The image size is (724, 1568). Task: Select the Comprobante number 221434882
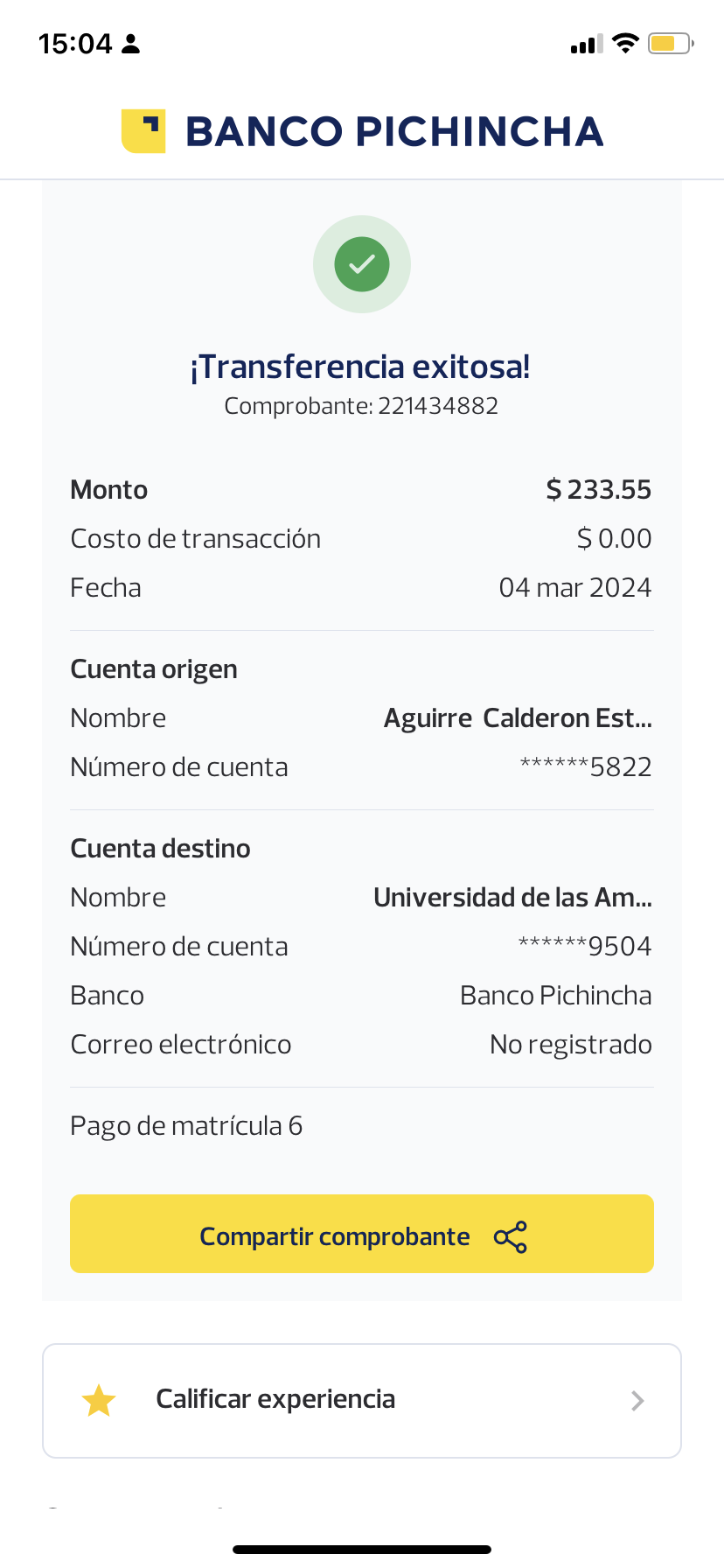coord(438,406)
